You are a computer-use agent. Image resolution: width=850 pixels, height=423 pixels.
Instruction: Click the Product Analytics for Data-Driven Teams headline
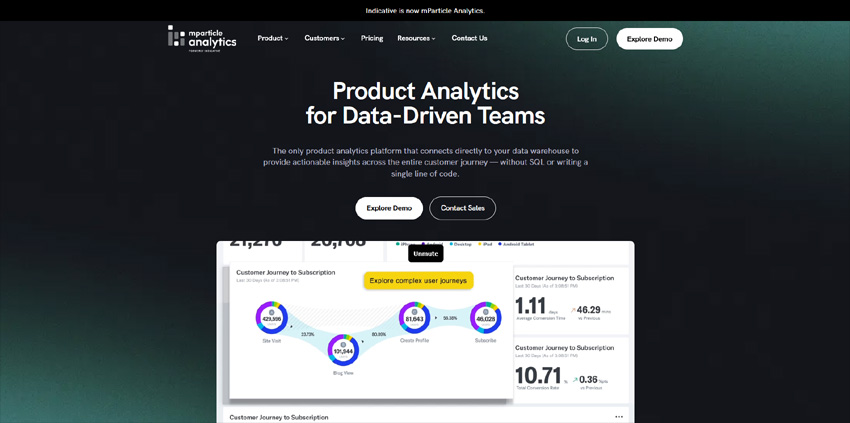pyautogui.click(x=426, y=103)
